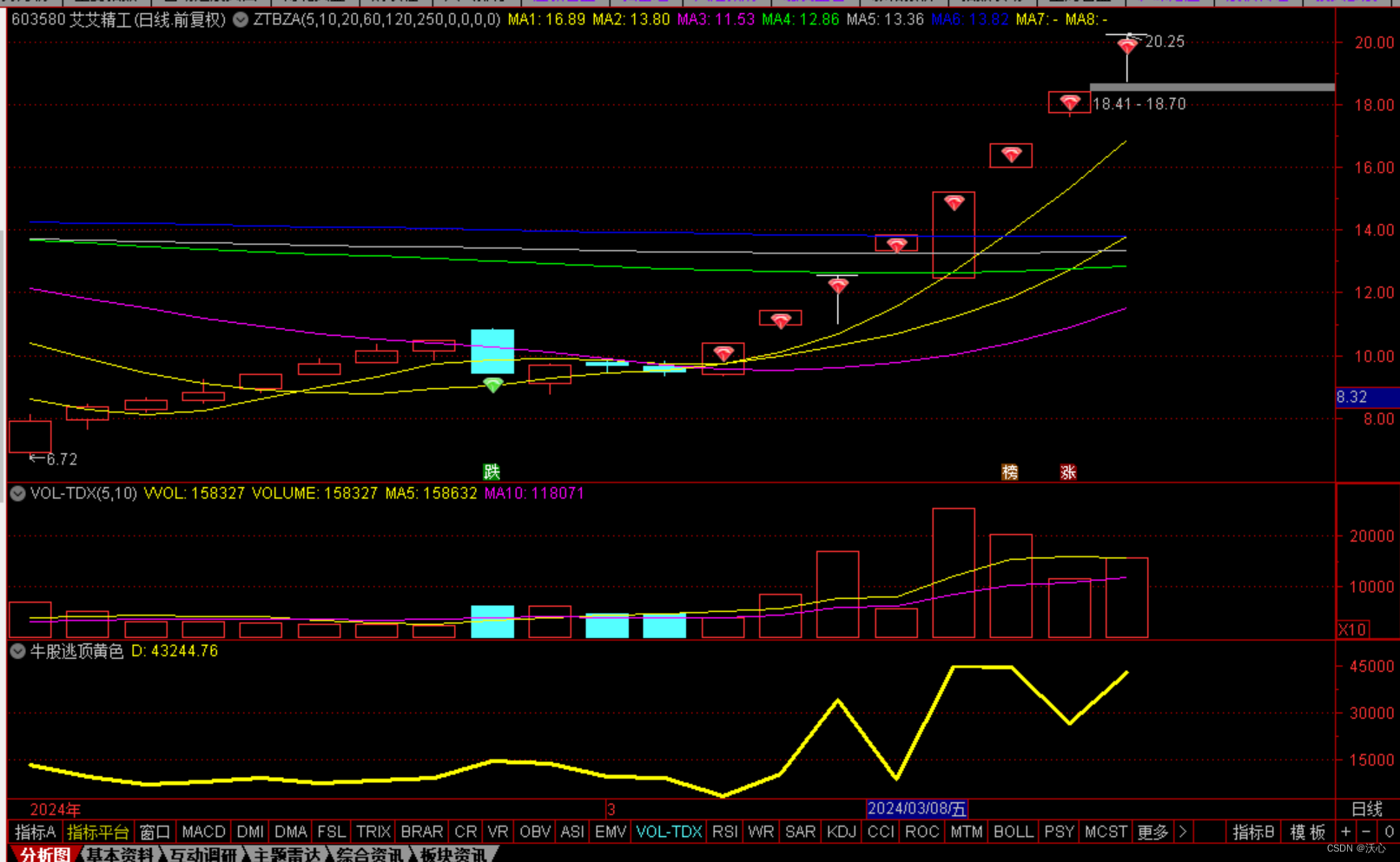Switch to the WR indicator tab
1400x862 pixels.
coord(761,832)
